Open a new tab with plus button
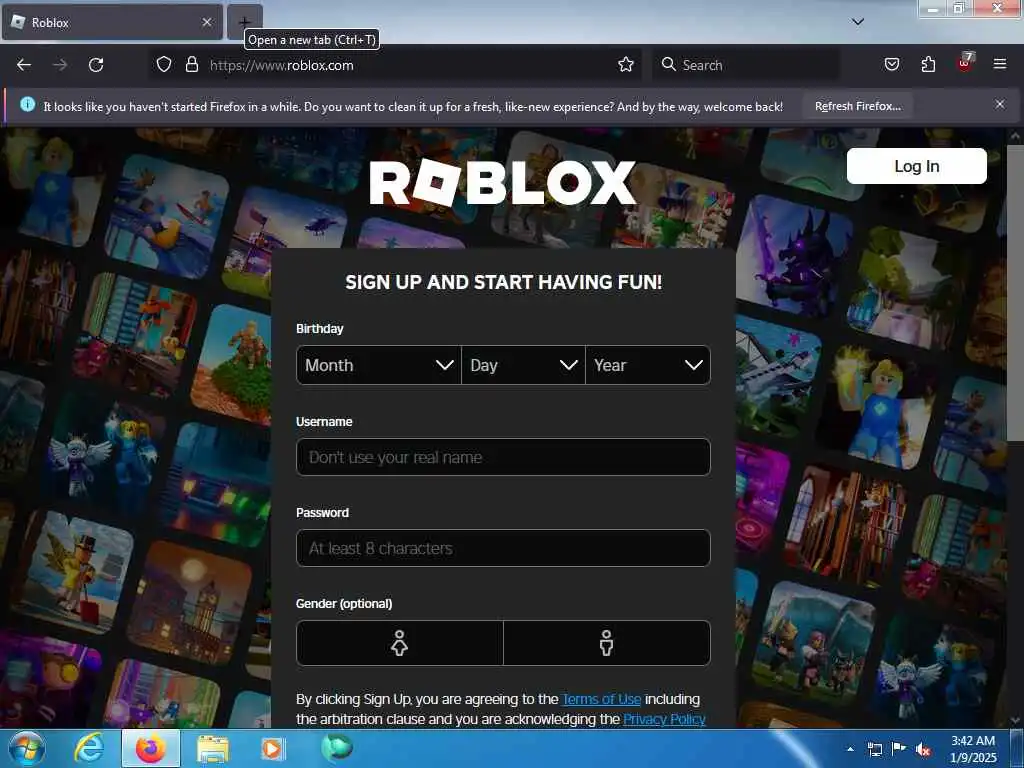 (244, 22)
